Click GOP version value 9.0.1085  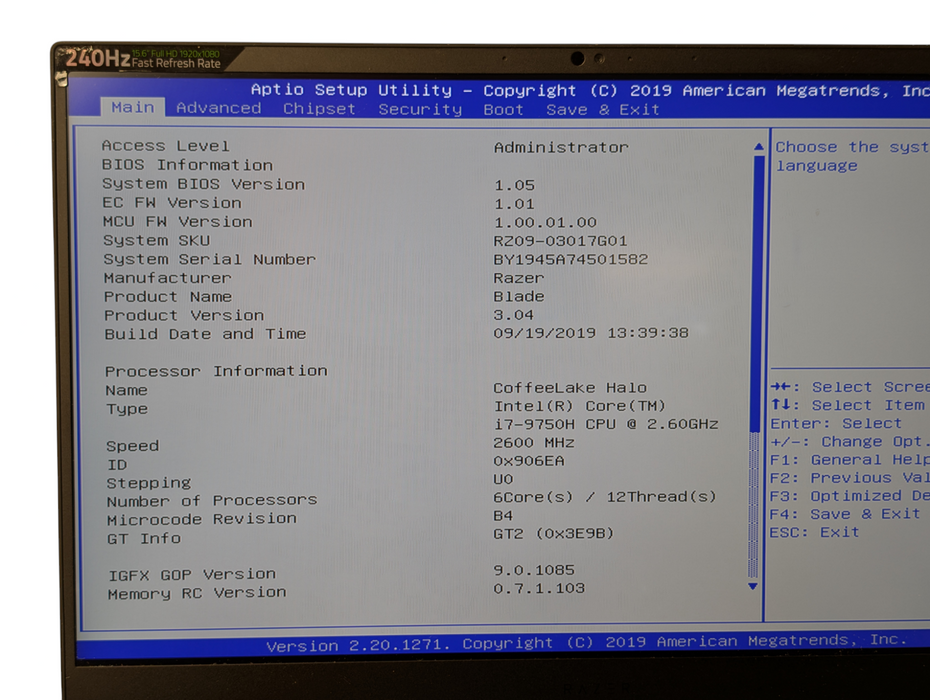(x=534, y=570)
